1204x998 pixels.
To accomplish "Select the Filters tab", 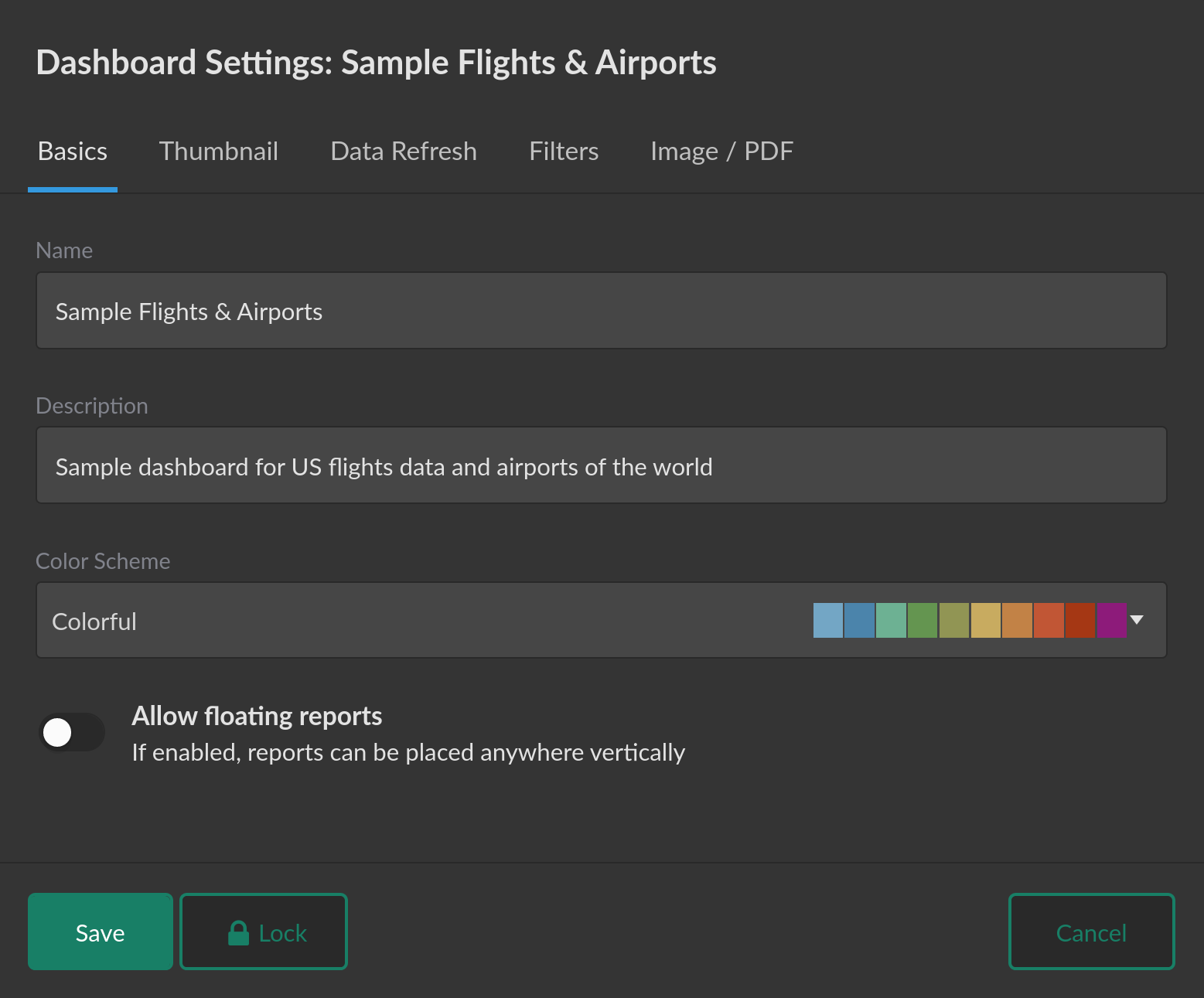I will point(564,152).
